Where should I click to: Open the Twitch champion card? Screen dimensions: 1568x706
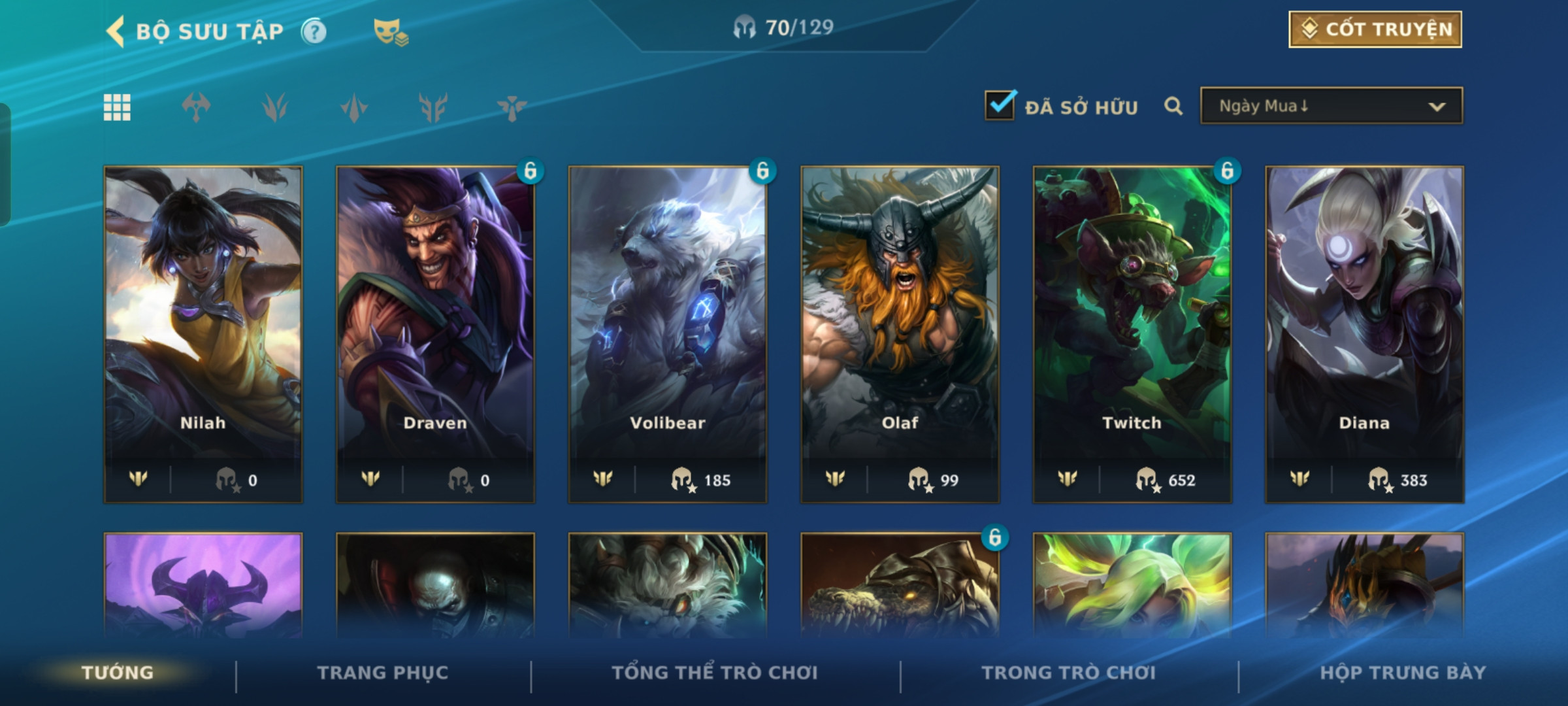pyautogui.click(x=1132, y=335)
